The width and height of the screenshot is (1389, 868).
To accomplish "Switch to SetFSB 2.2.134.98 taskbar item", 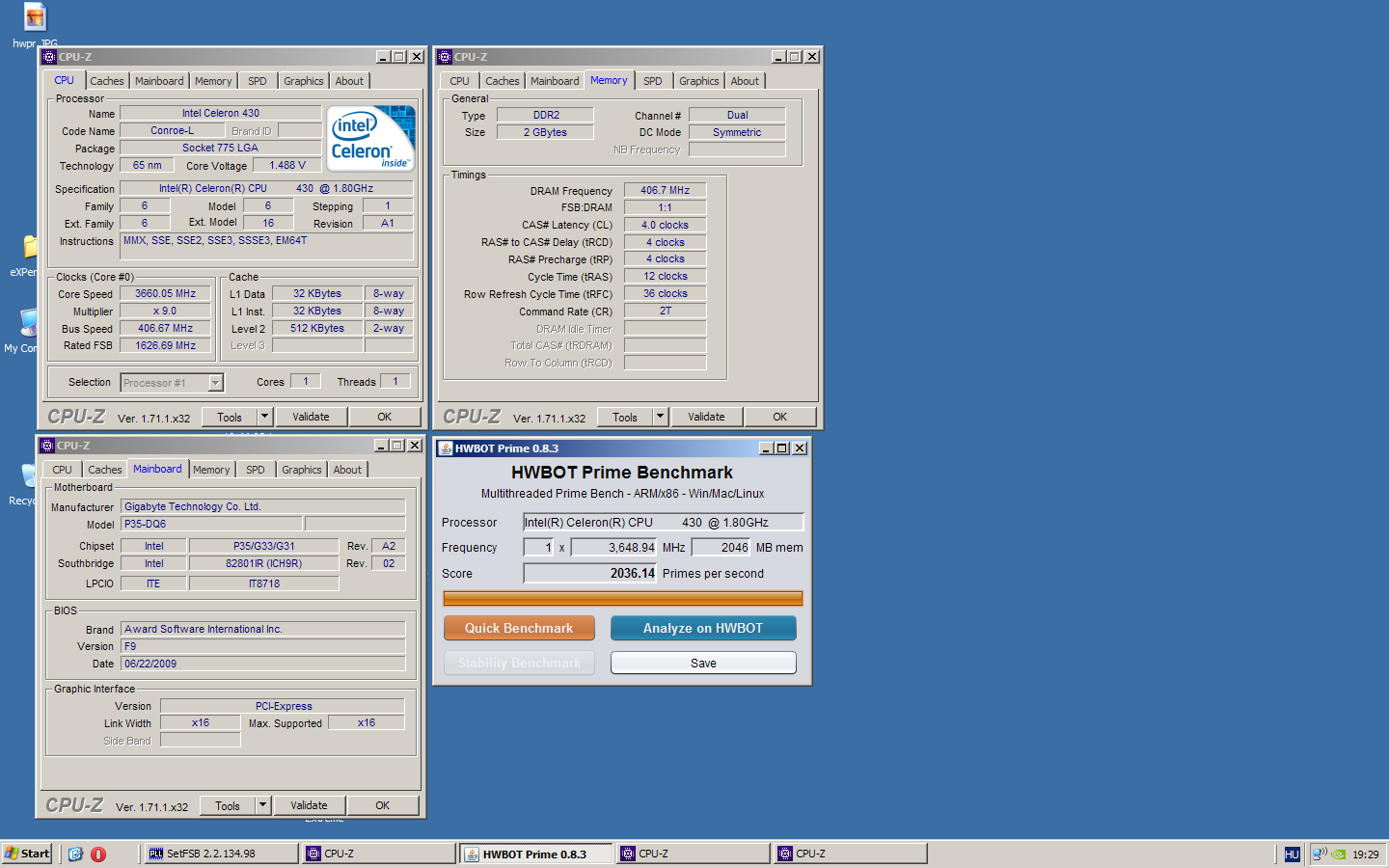I will tap(222, 854).
